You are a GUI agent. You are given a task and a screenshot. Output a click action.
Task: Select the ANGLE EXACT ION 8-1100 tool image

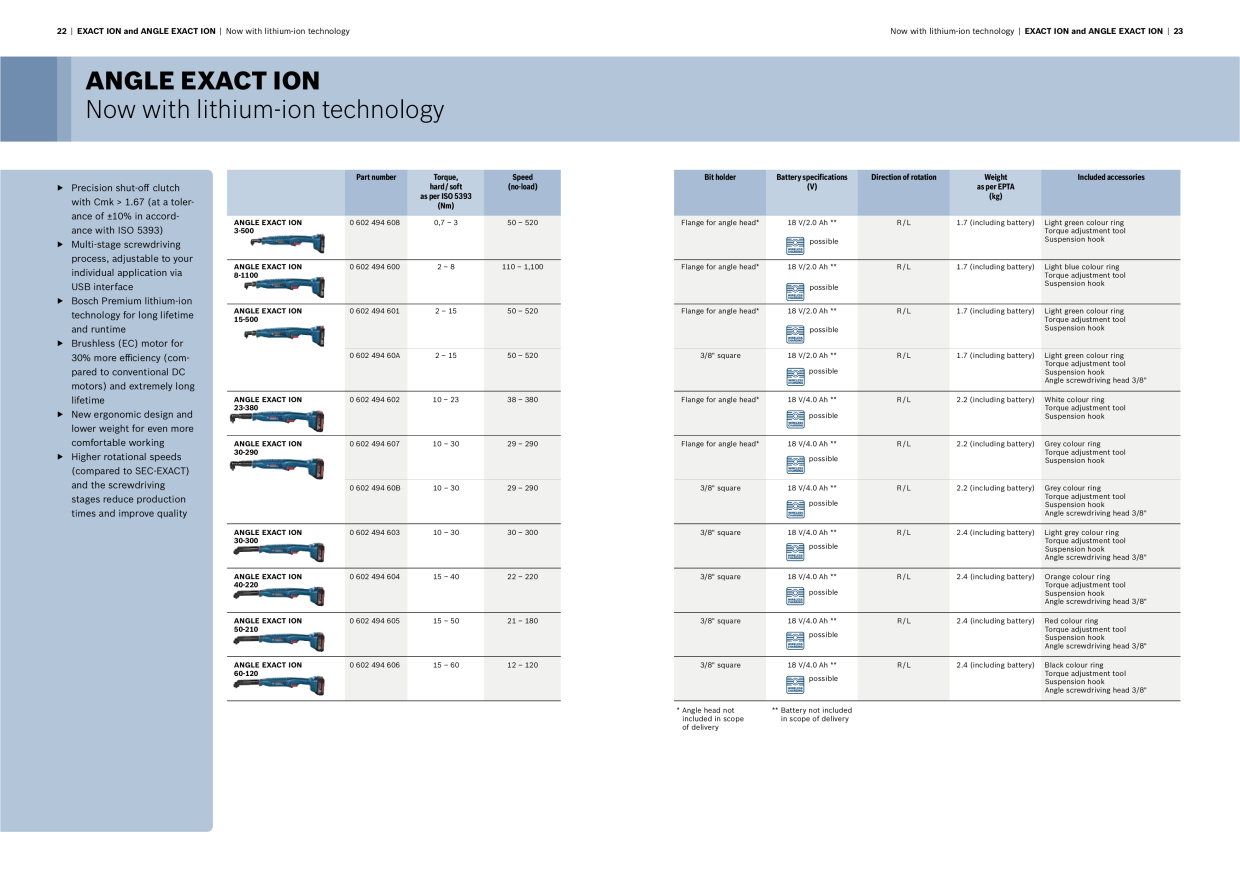tap(286, 286)
